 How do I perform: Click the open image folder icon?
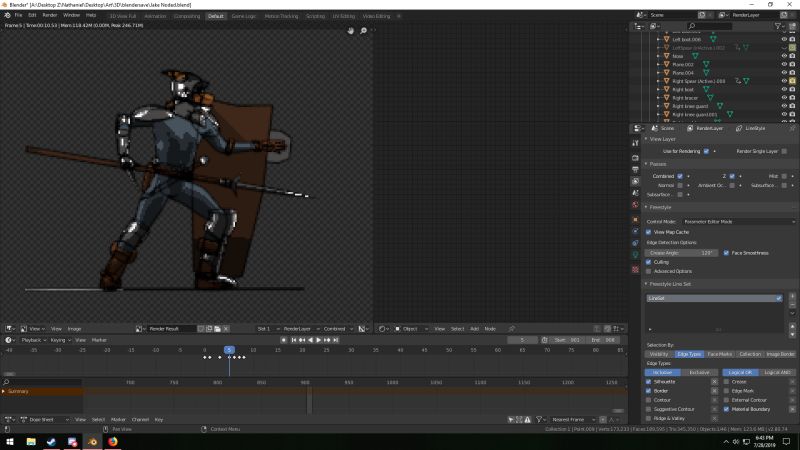[x=217, y=329]
